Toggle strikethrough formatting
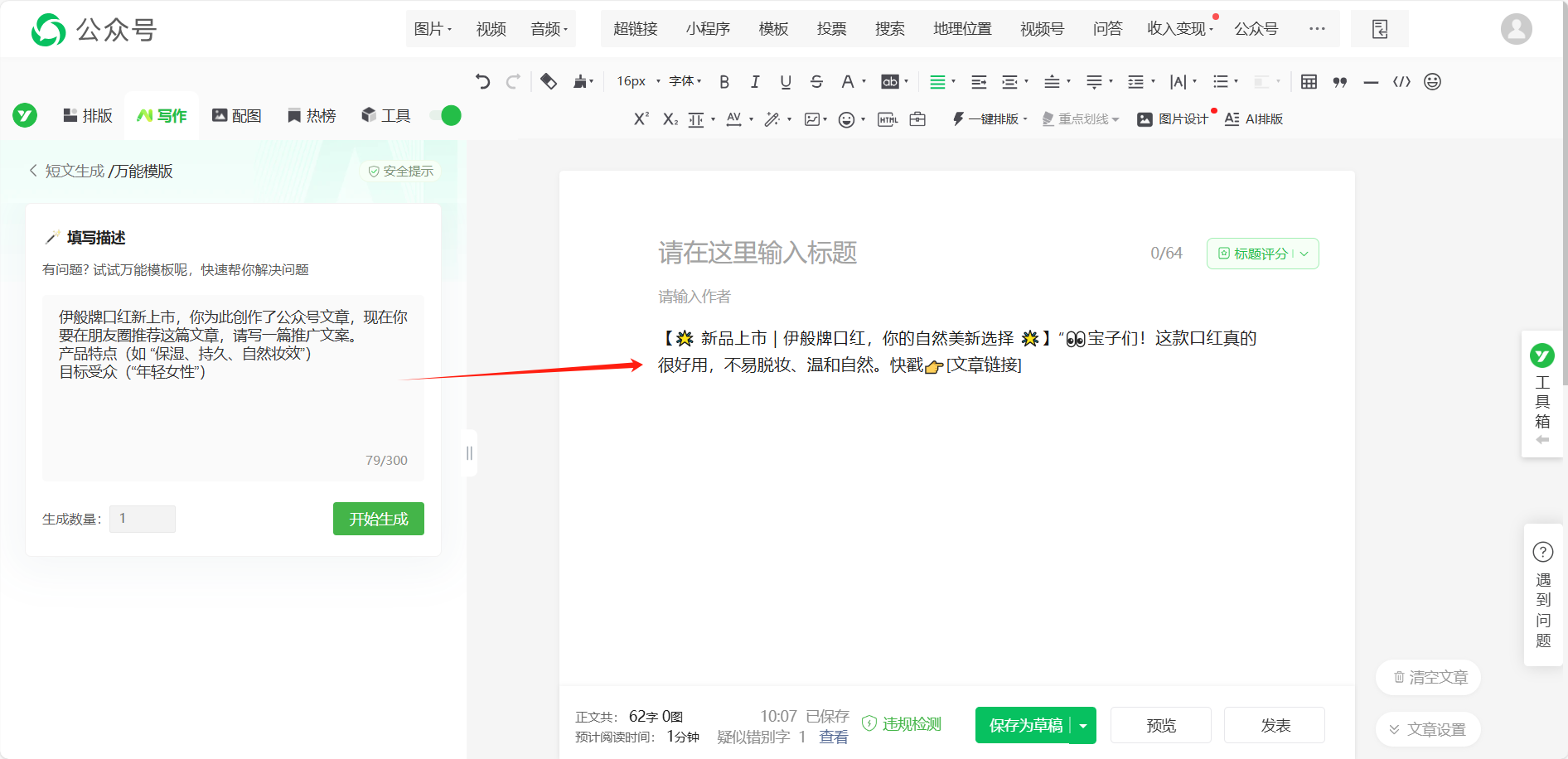Viewport: 1568px width, 759px height. point(816,81)
